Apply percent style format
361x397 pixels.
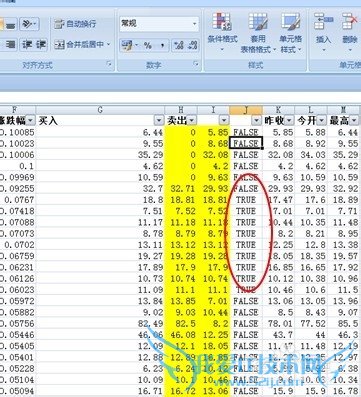[148, 45]
